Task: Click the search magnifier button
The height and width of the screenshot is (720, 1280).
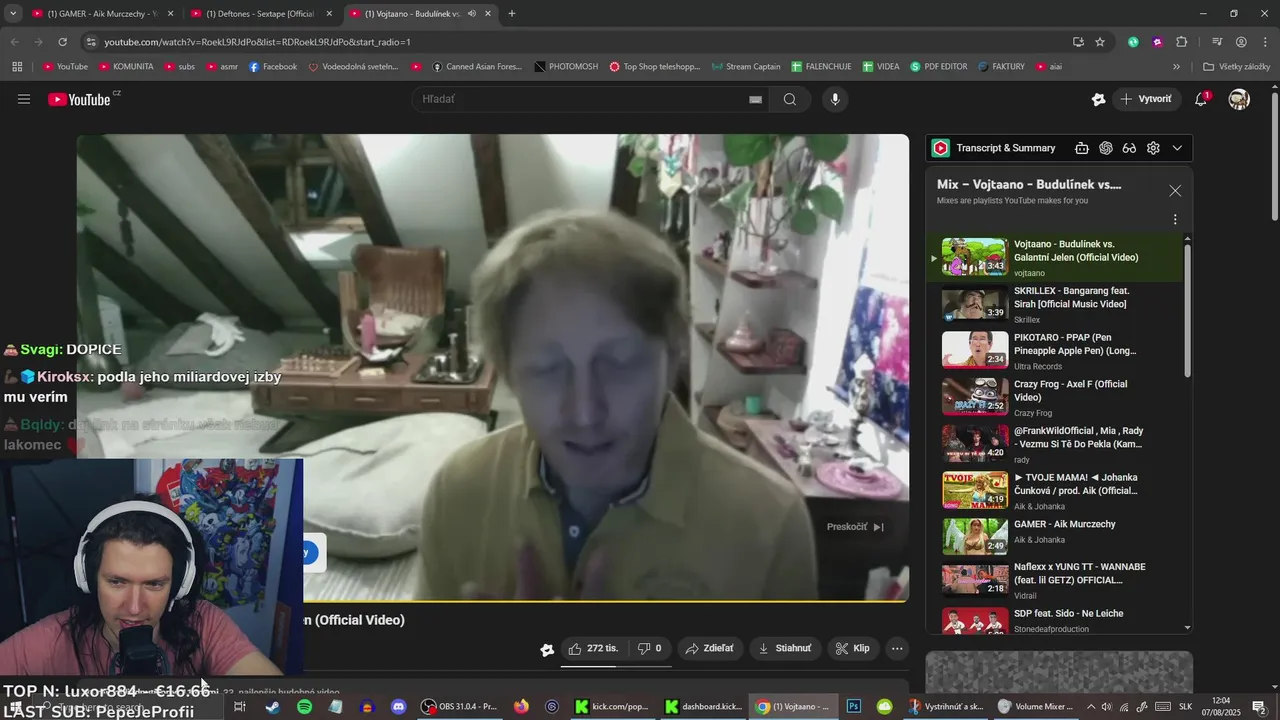Action: click(790, 99)
